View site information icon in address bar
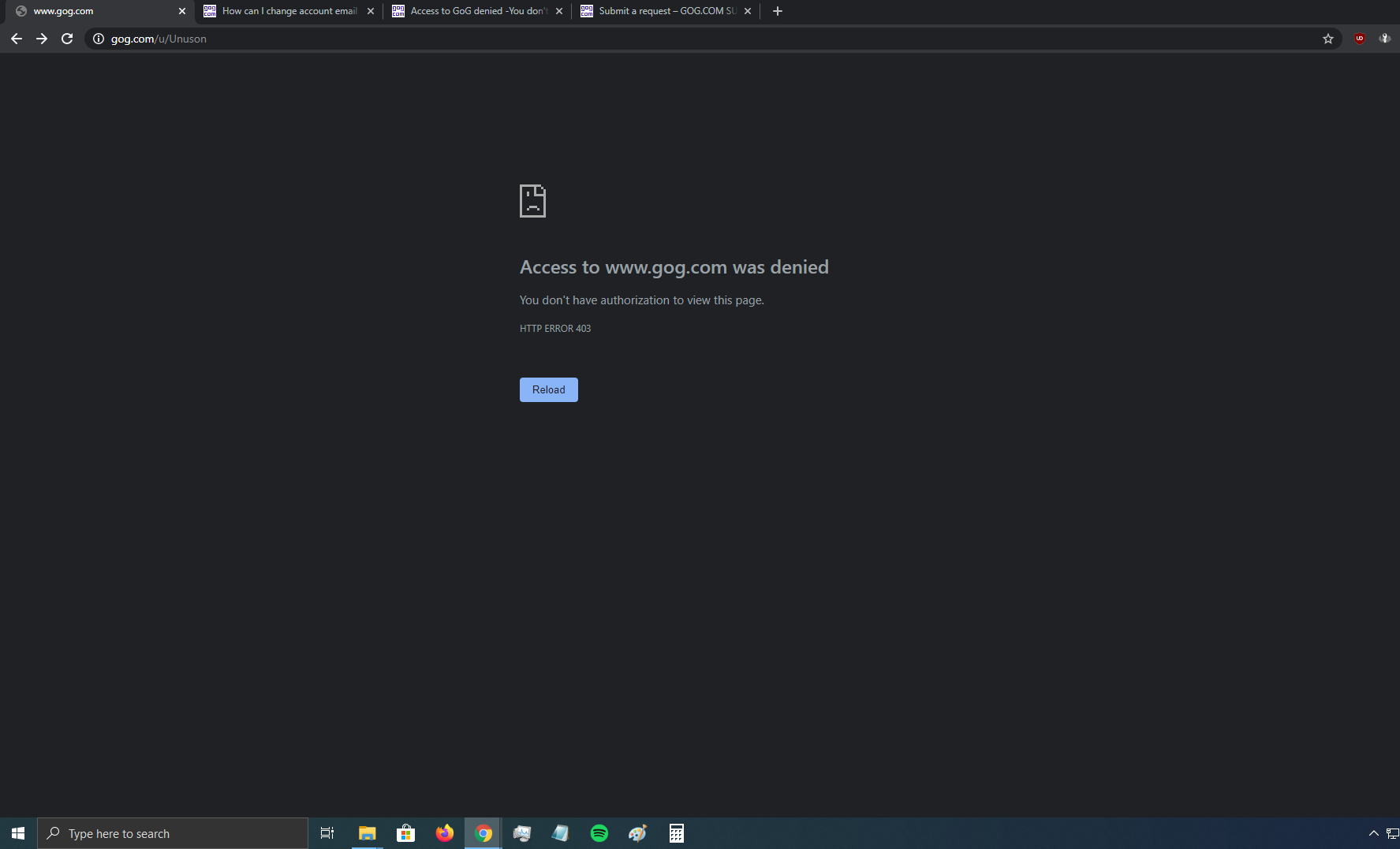 click(99, 39)
